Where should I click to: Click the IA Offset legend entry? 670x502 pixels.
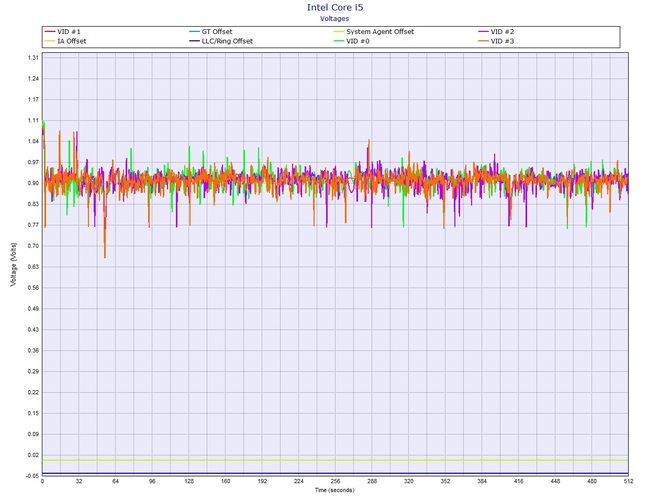point(65,41)
